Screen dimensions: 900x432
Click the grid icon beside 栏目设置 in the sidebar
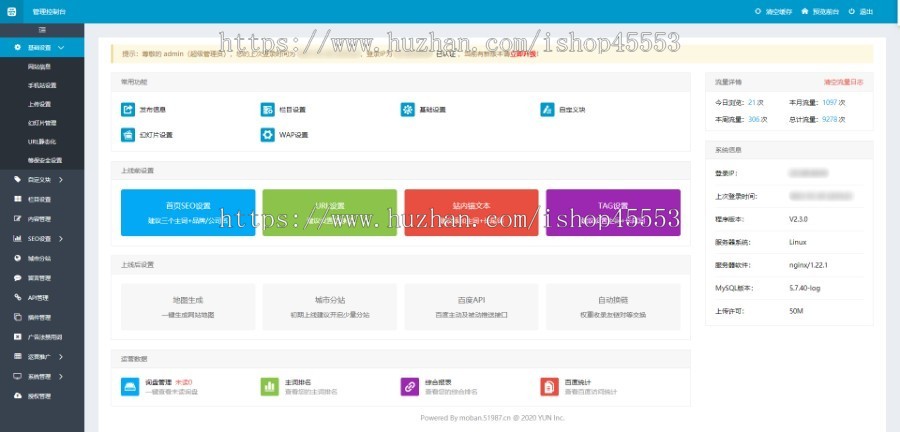pos(18,199)
